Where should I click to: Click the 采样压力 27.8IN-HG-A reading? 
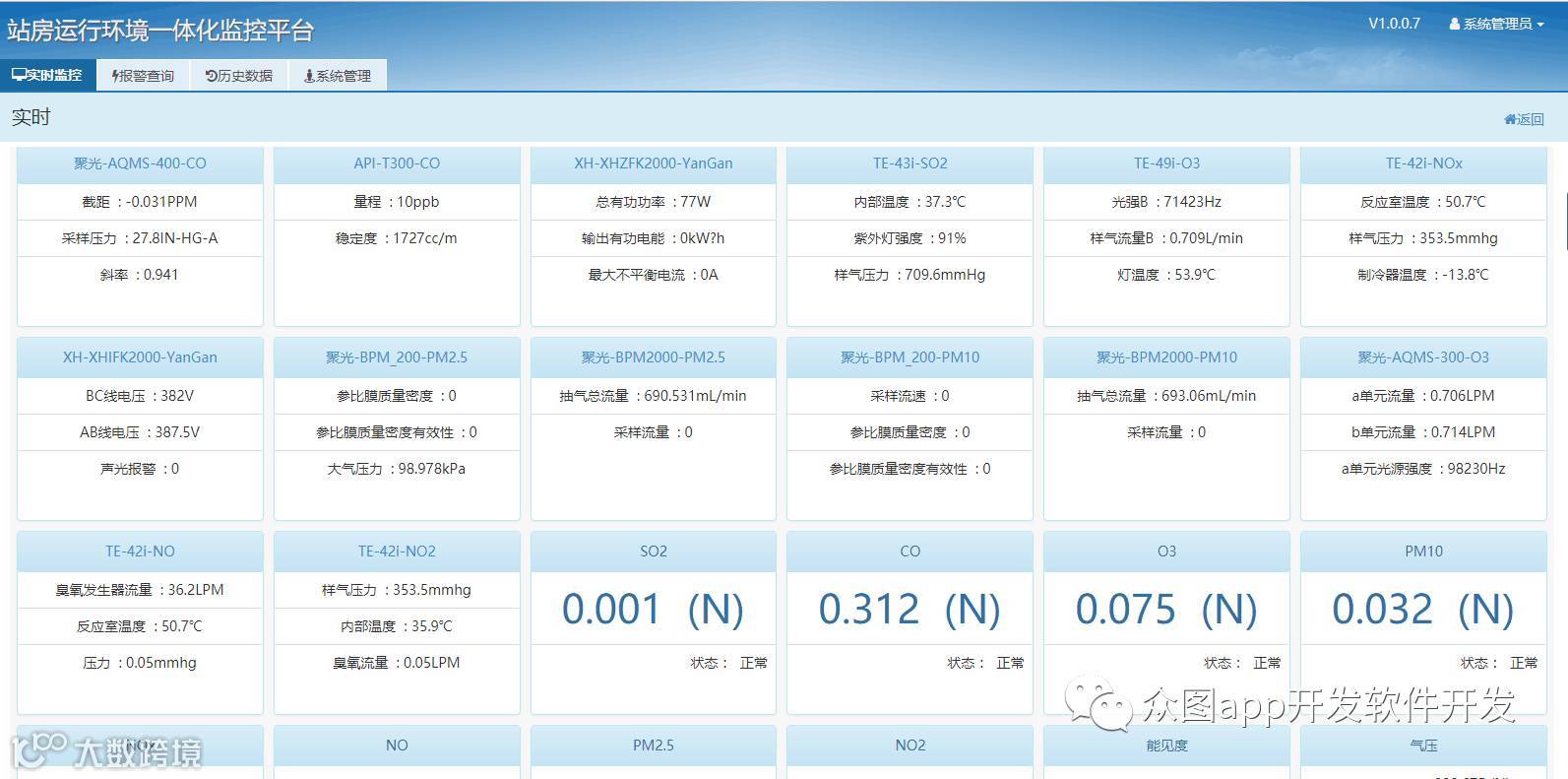pyautogui.click(x=140, y=238)
